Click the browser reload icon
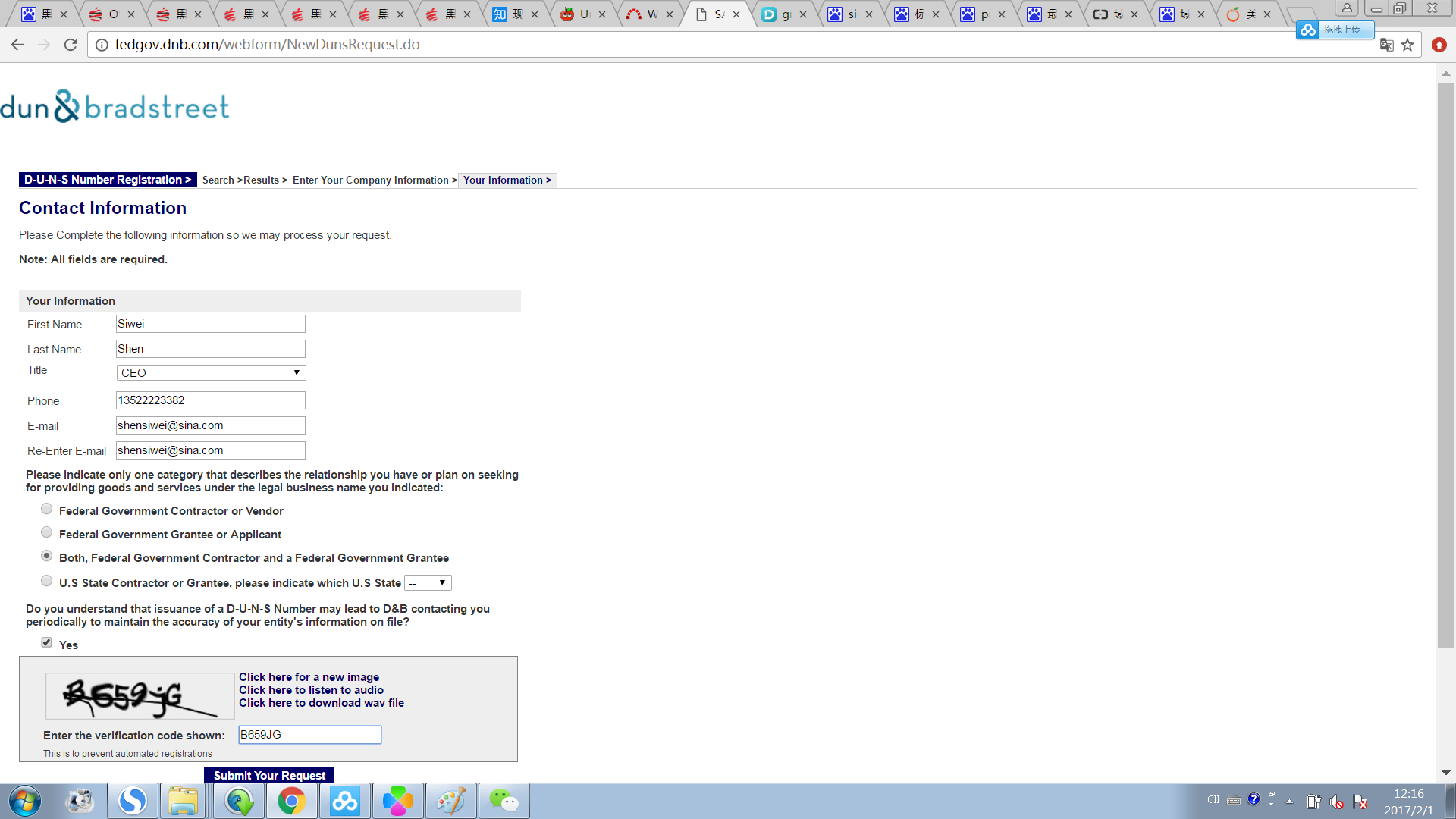The height and width of the screenshot is (819, 1456). (71, 45)
